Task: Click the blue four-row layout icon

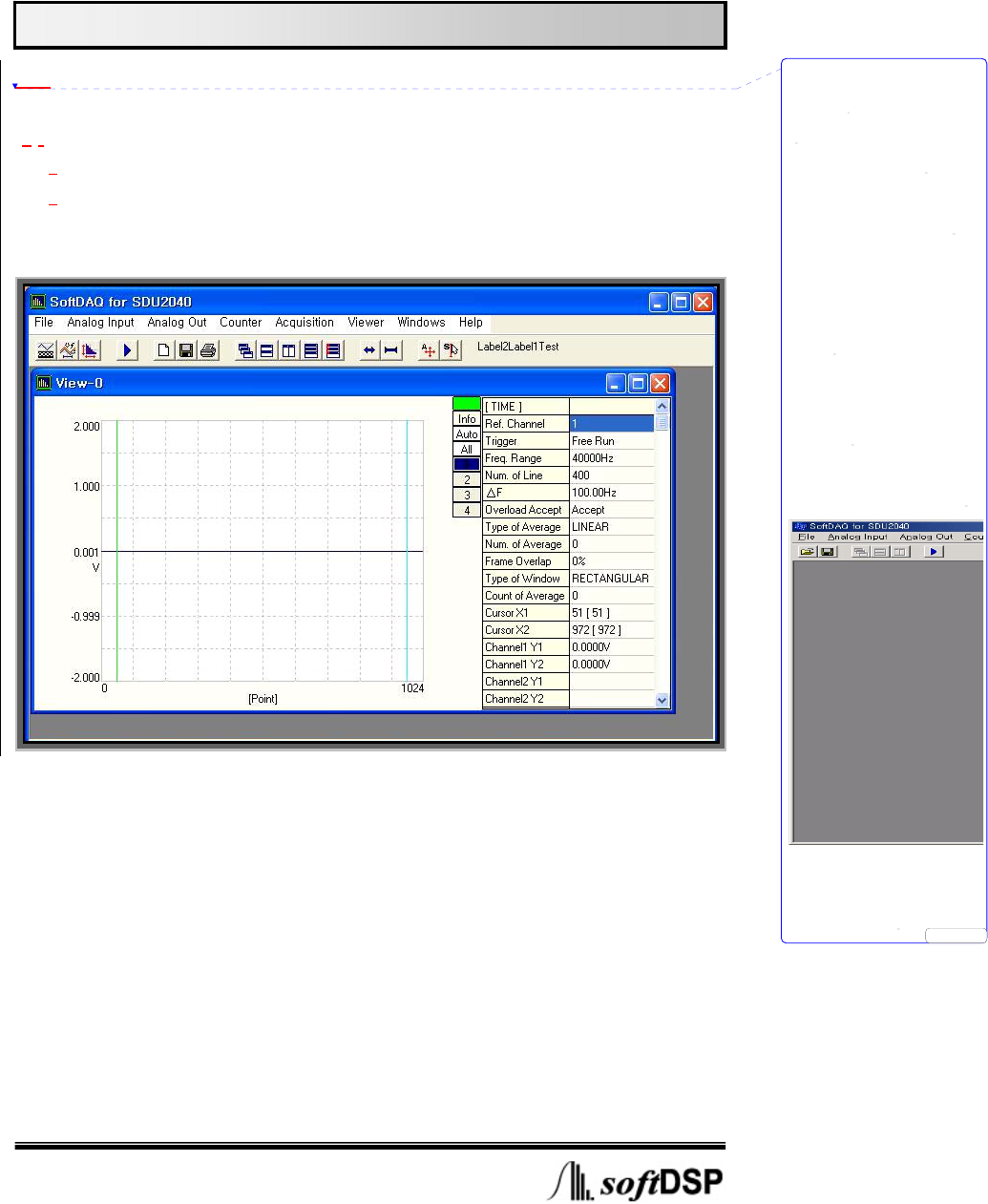Action: [x=311, y=350]
